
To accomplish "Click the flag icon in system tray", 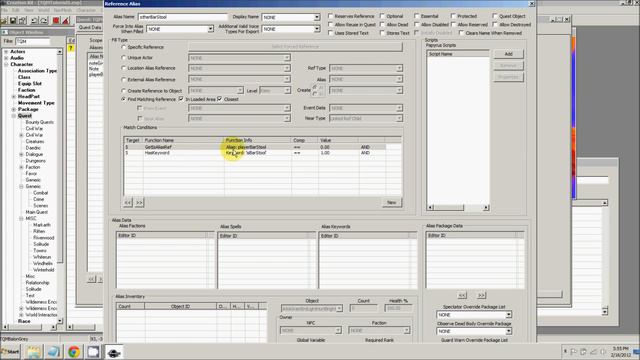I will 573,351.
